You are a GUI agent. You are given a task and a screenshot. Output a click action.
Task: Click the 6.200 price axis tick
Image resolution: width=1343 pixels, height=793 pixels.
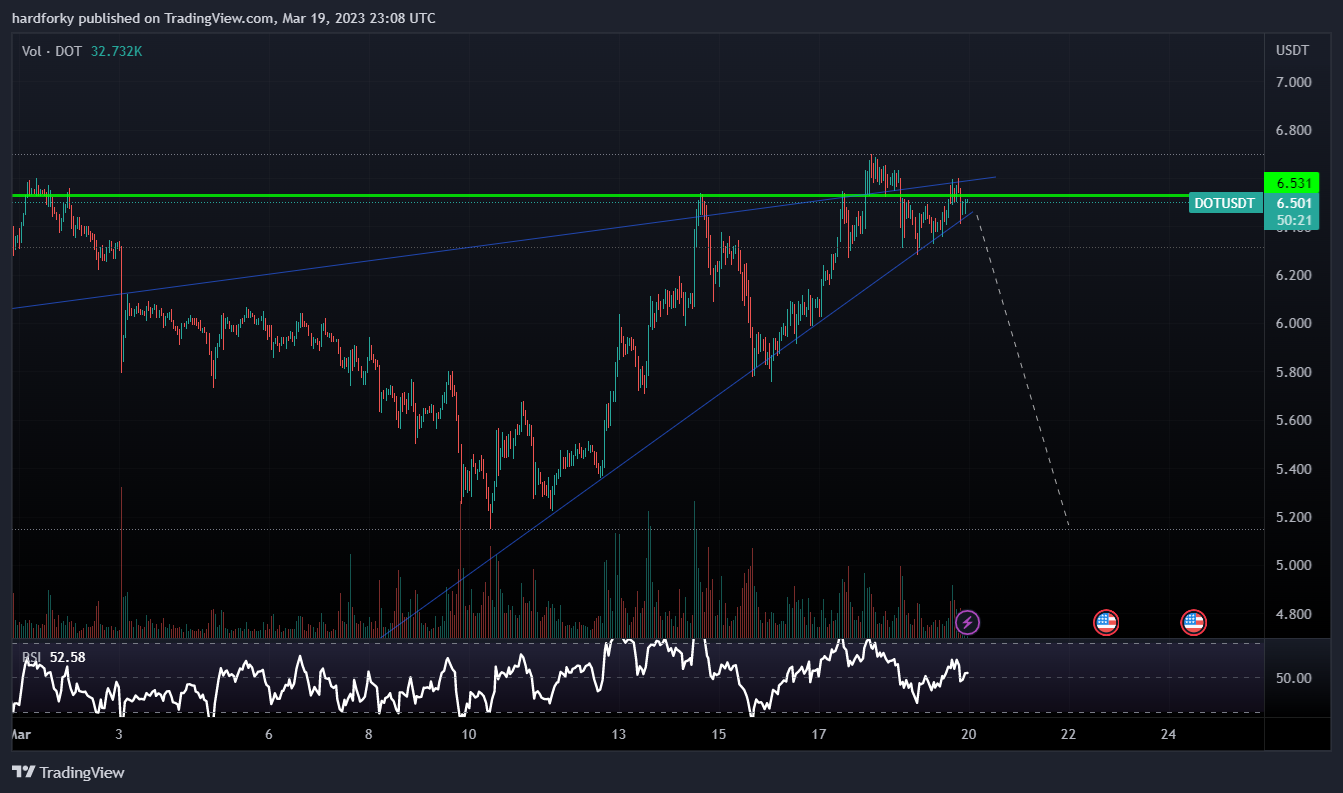point(1294,275)
